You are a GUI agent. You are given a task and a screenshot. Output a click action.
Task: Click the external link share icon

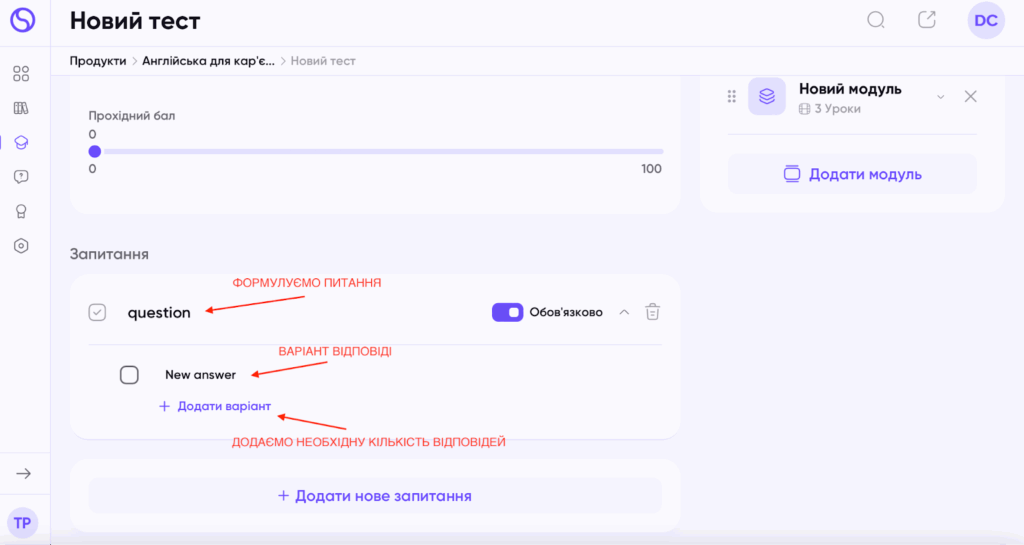coord(927,20)
